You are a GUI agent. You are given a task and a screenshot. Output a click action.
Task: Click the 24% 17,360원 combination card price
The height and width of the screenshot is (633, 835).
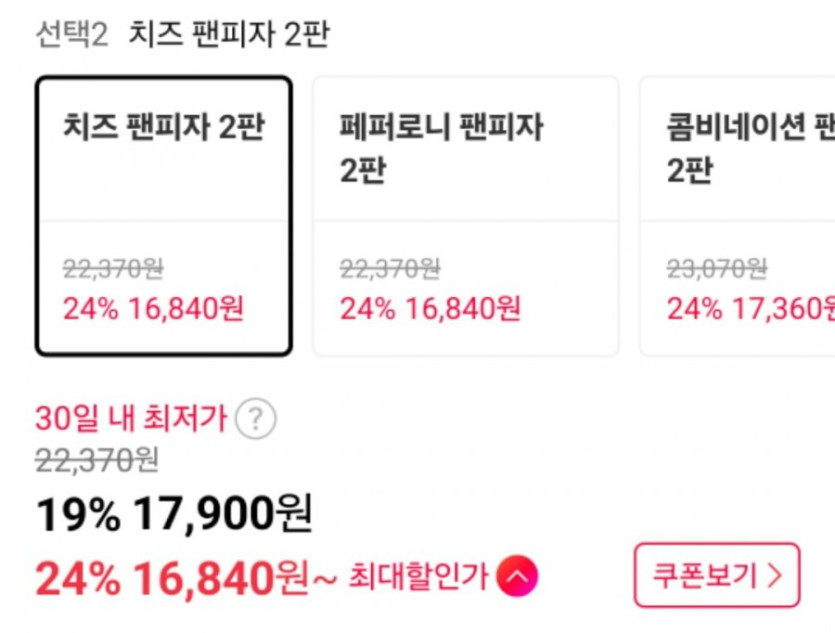pyautogui.click(x=750, y=309)
